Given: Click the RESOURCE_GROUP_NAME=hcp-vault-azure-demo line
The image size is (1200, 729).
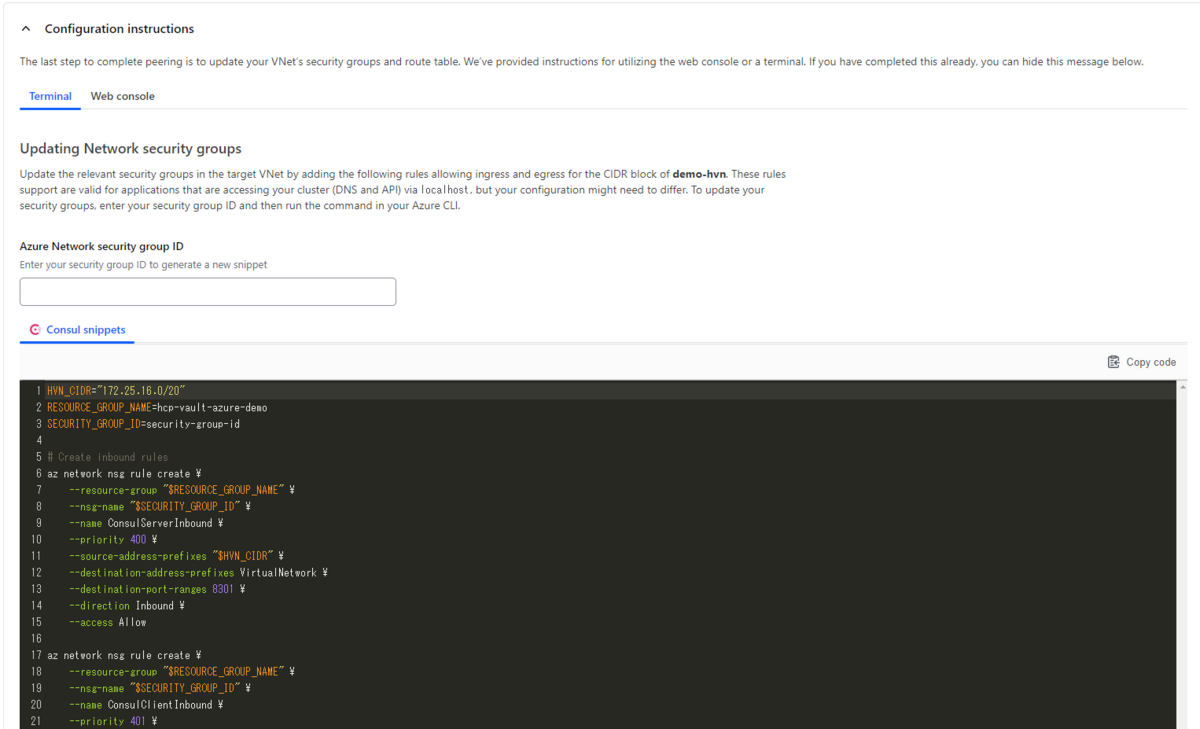Looking at the screenshot, I should click(157, 408).
